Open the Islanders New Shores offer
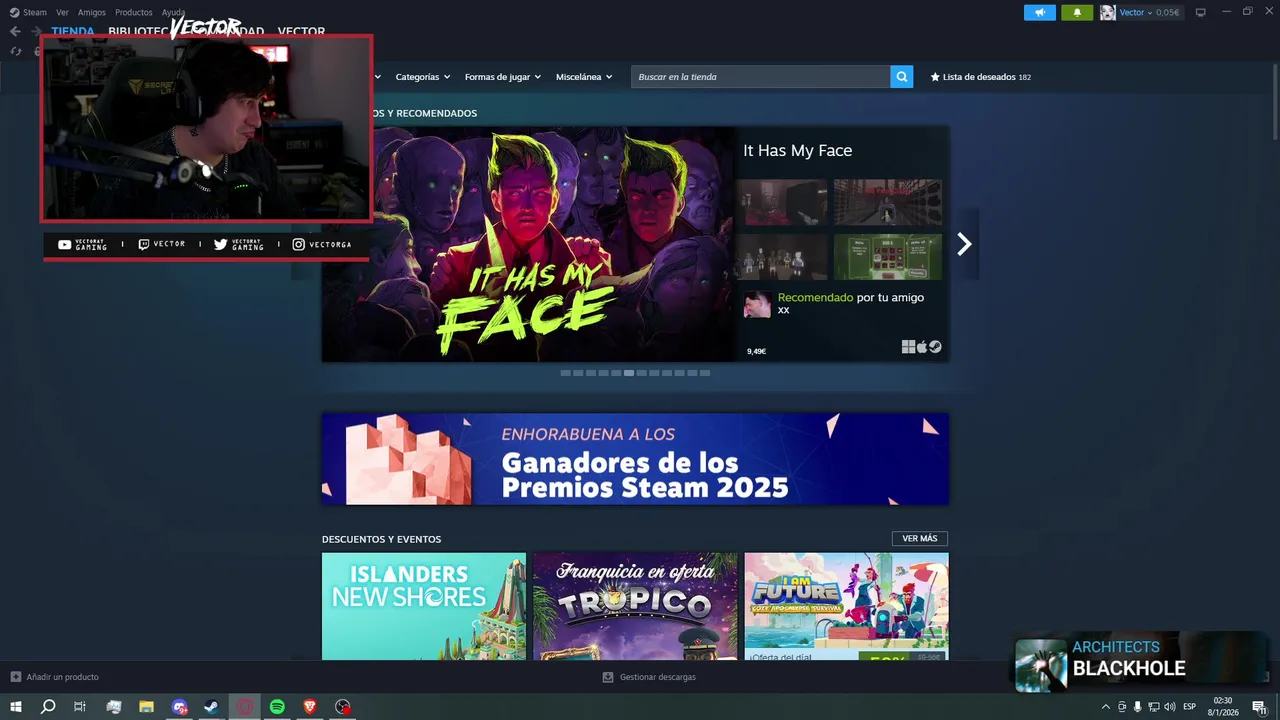 coord(424,606)
